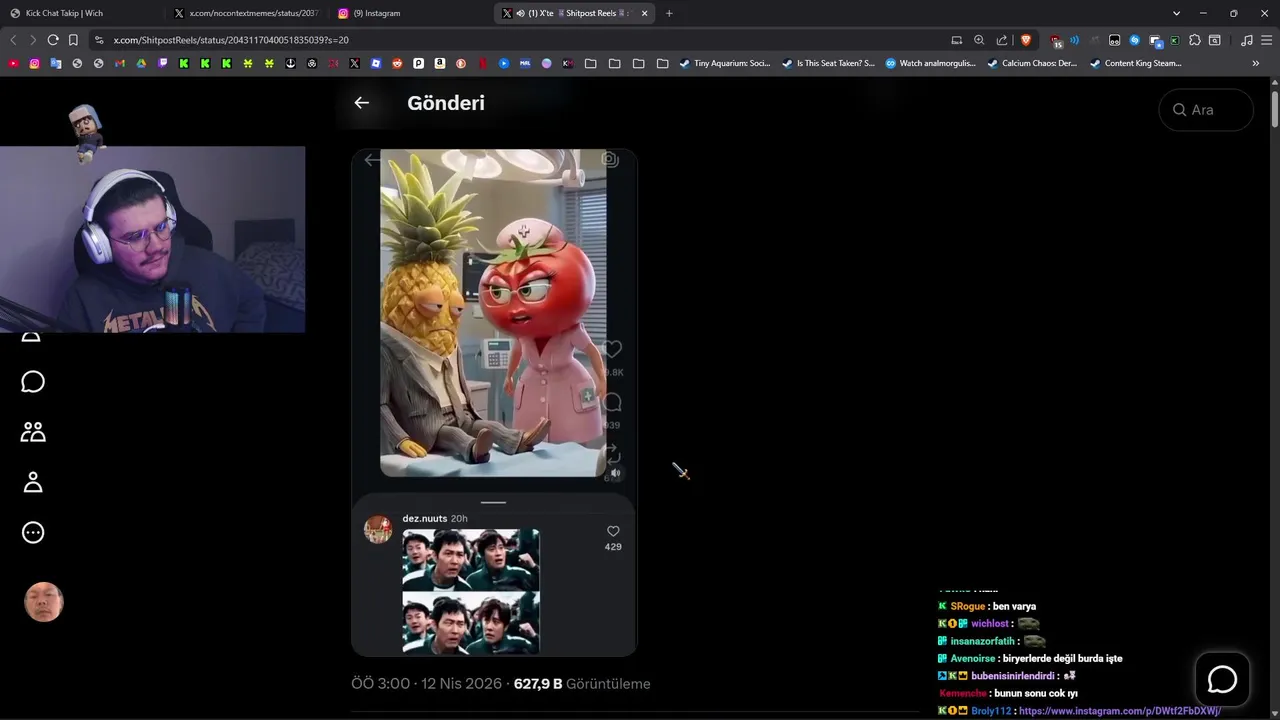Click the pineapple and tomato video
The image size is (1280, 720).
(493, 313)
